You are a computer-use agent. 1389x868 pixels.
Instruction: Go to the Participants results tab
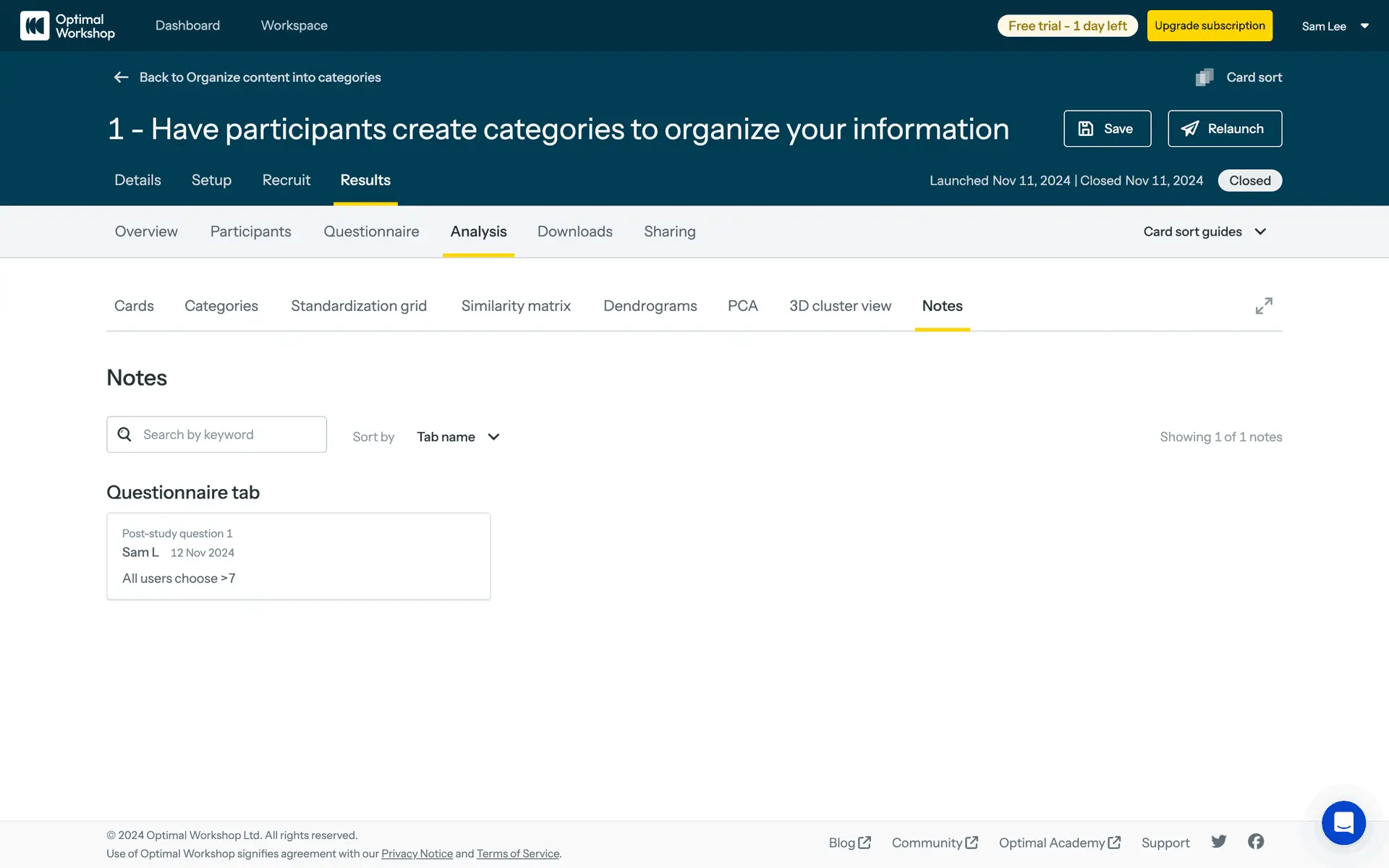[x=250, y=231]
